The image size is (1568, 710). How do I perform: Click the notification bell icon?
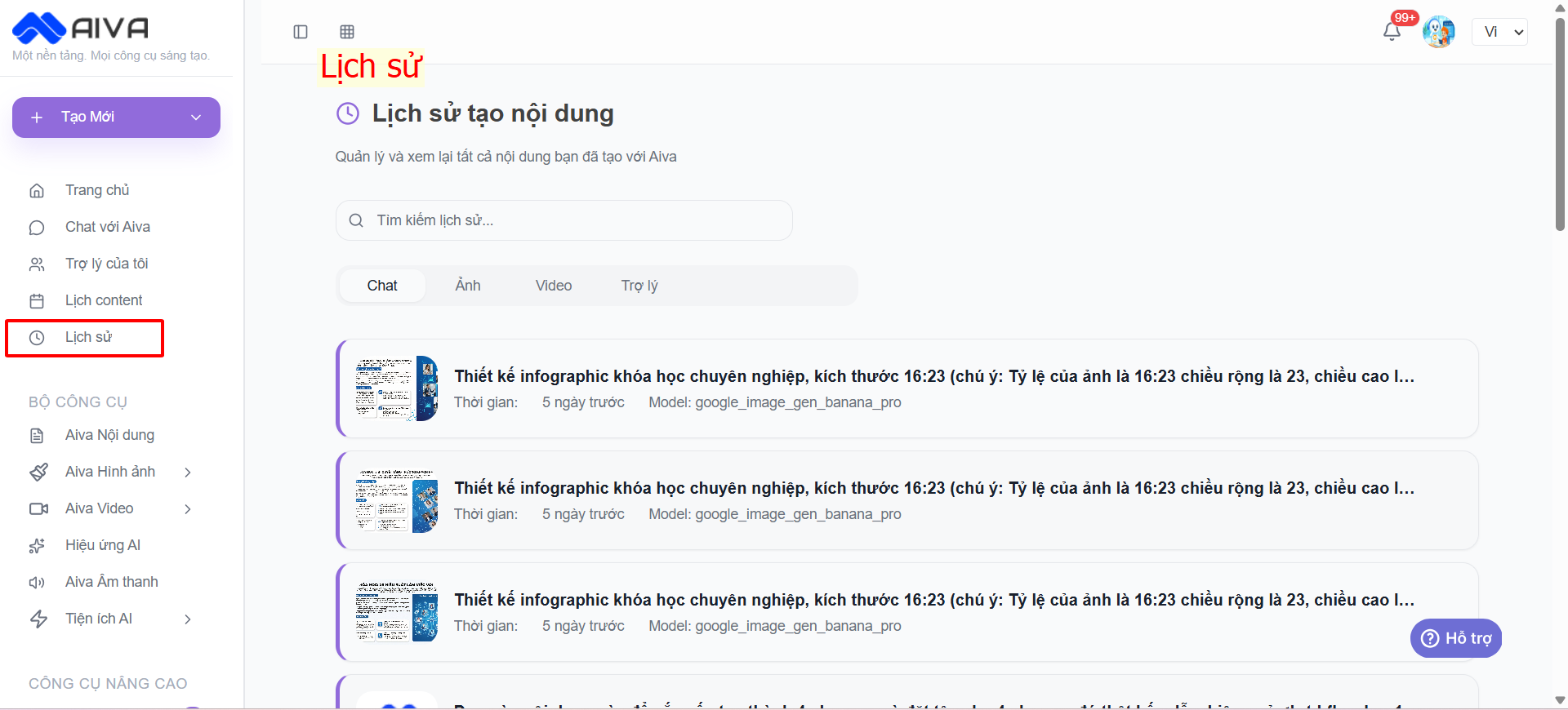point(1392,32)
